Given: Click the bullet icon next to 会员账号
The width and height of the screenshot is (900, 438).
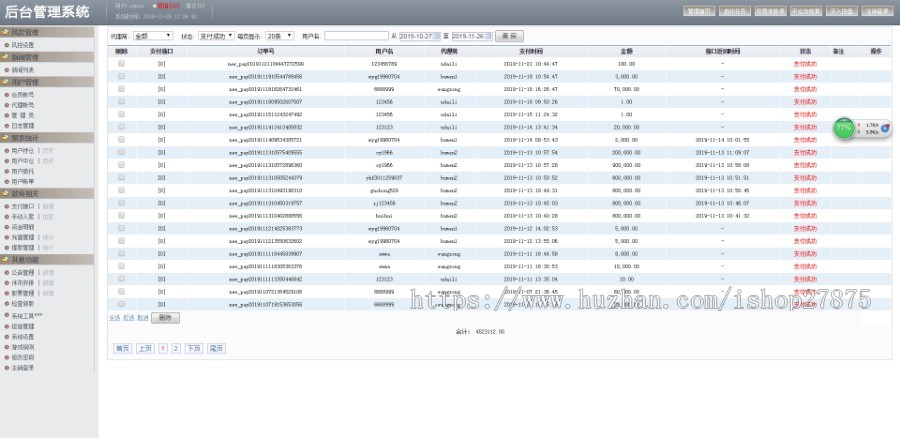Looking at the screenshot, I should pyautogui.click(x=7, y=96).
